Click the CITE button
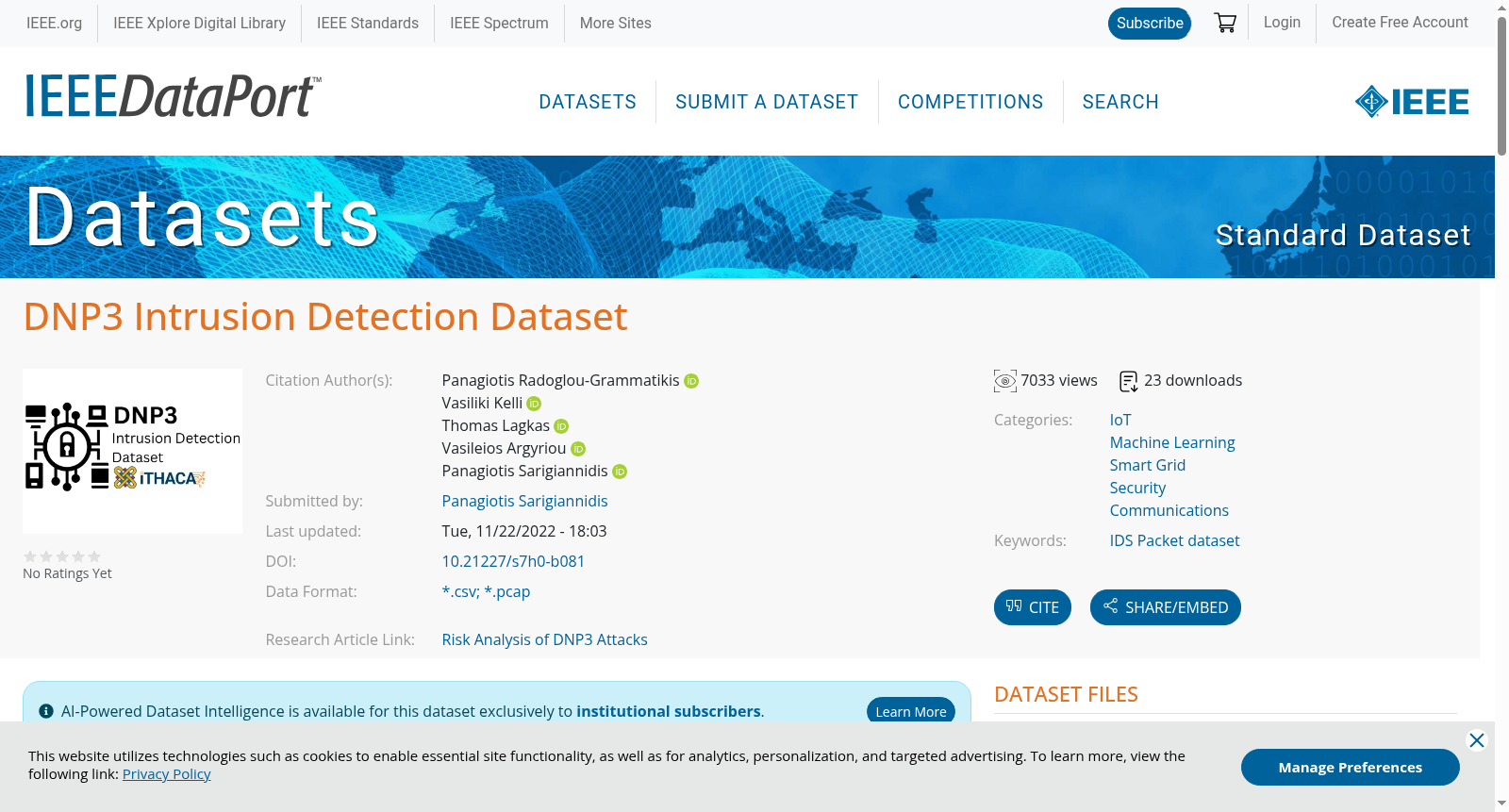Viewport: 1509px width, 812px height. (x=1033, y=607)
